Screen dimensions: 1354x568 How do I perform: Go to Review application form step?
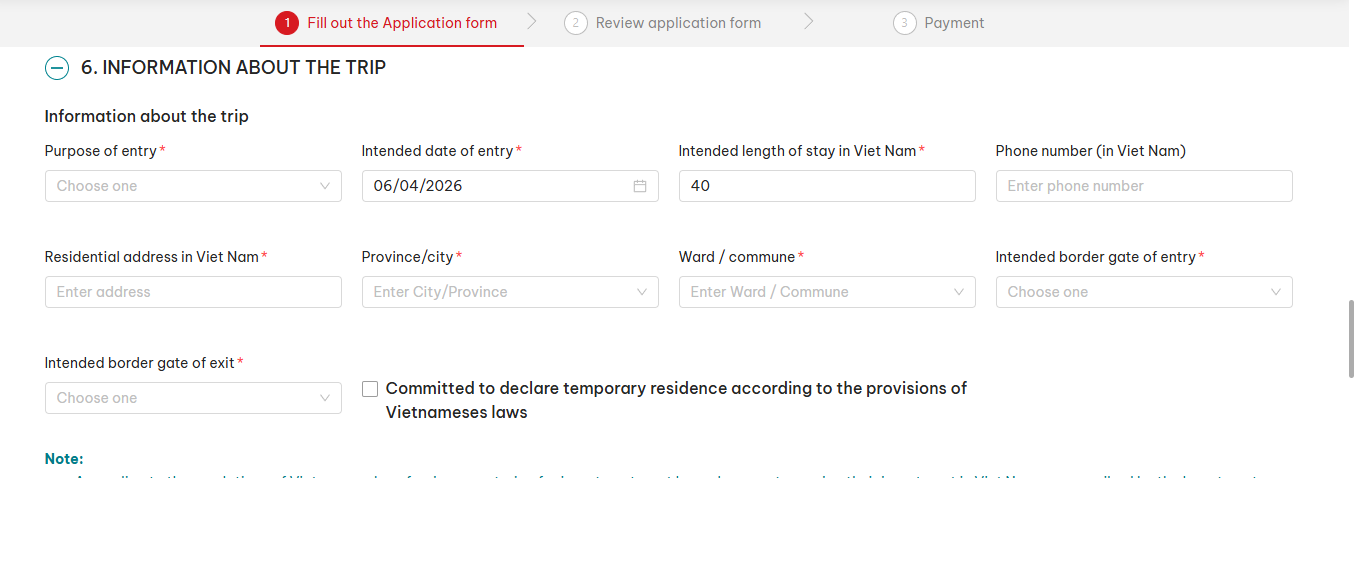pyautogui.click(x=678, y=23)
